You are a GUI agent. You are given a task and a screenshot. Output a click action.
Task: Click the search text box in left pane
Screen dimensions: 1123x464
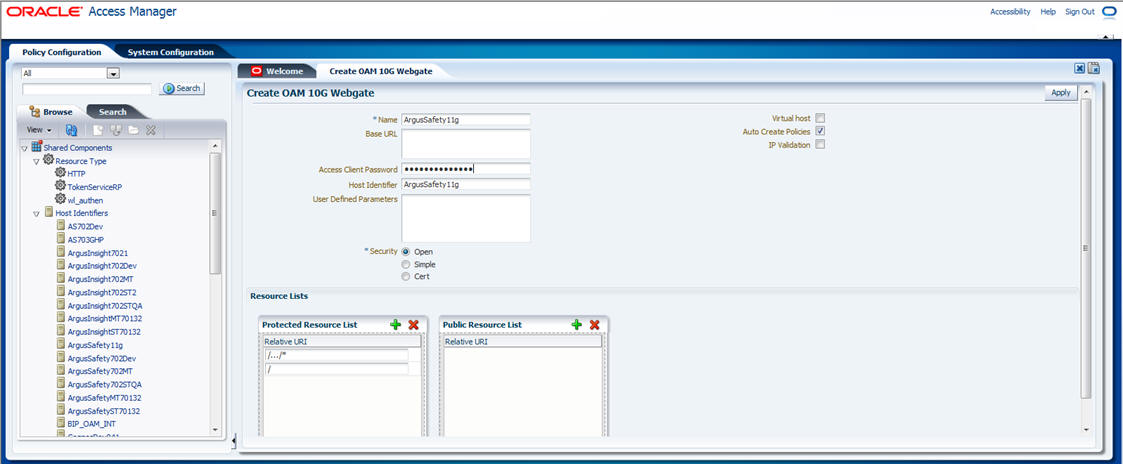pyautogui.click(x=87, y=89)
